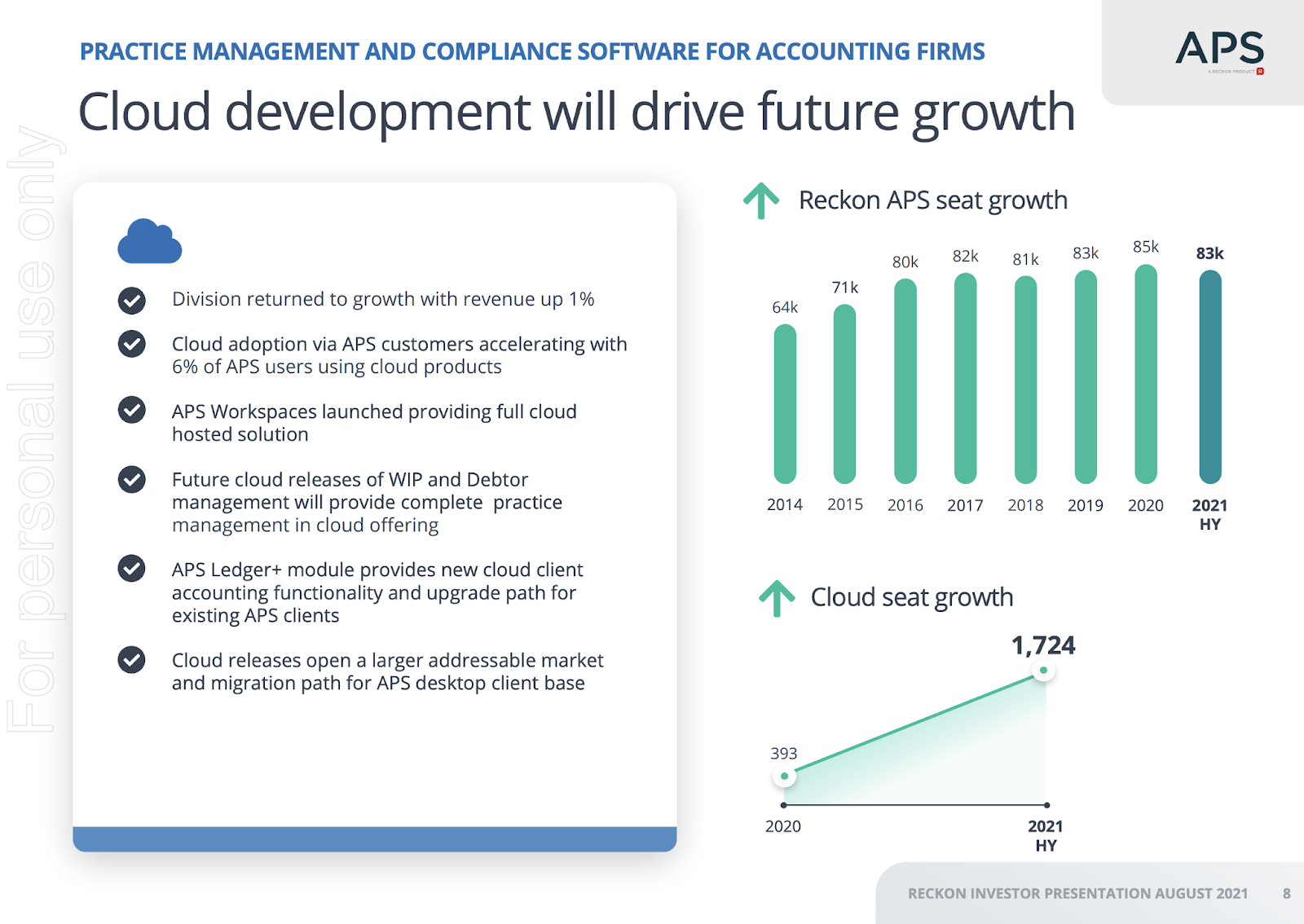The image size is (1304, 924).
Task: Click the 'Cloud seat growth' chart title
Action: coord(912,597)
